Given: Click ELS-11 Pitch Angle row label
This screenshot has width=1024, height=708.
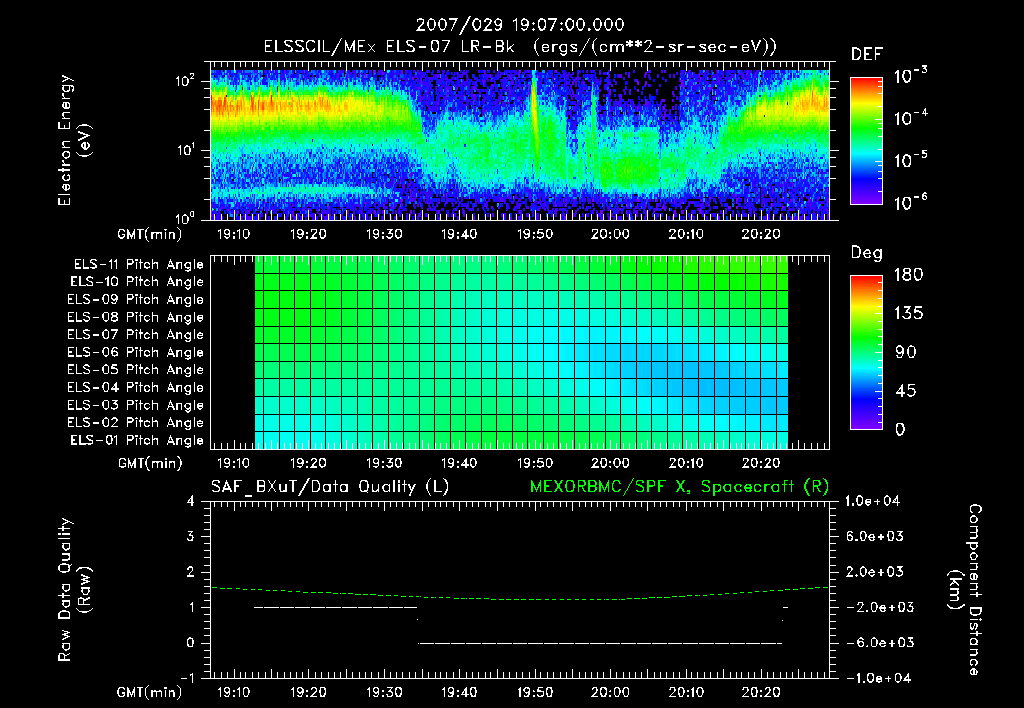Looking at the screenshot, I should pos(138,265).
